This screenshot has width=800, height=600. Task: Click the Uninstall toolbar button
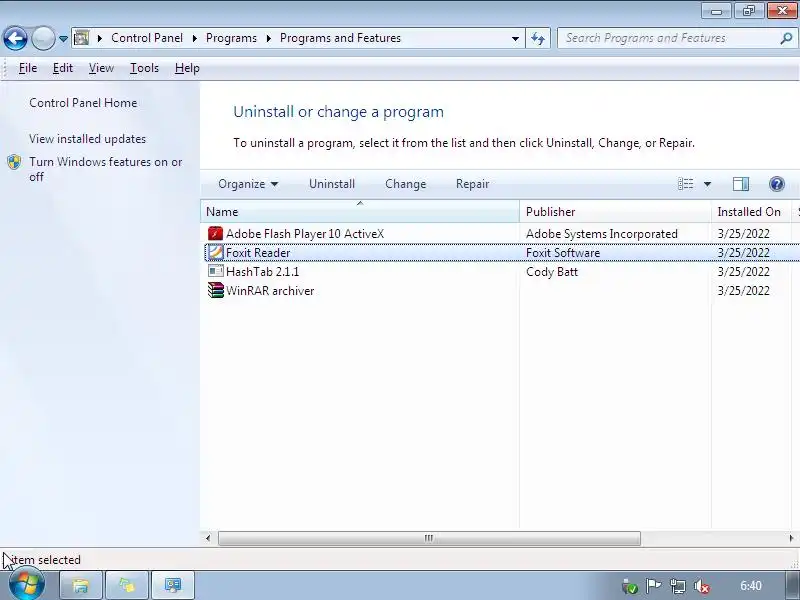[332, 184]
